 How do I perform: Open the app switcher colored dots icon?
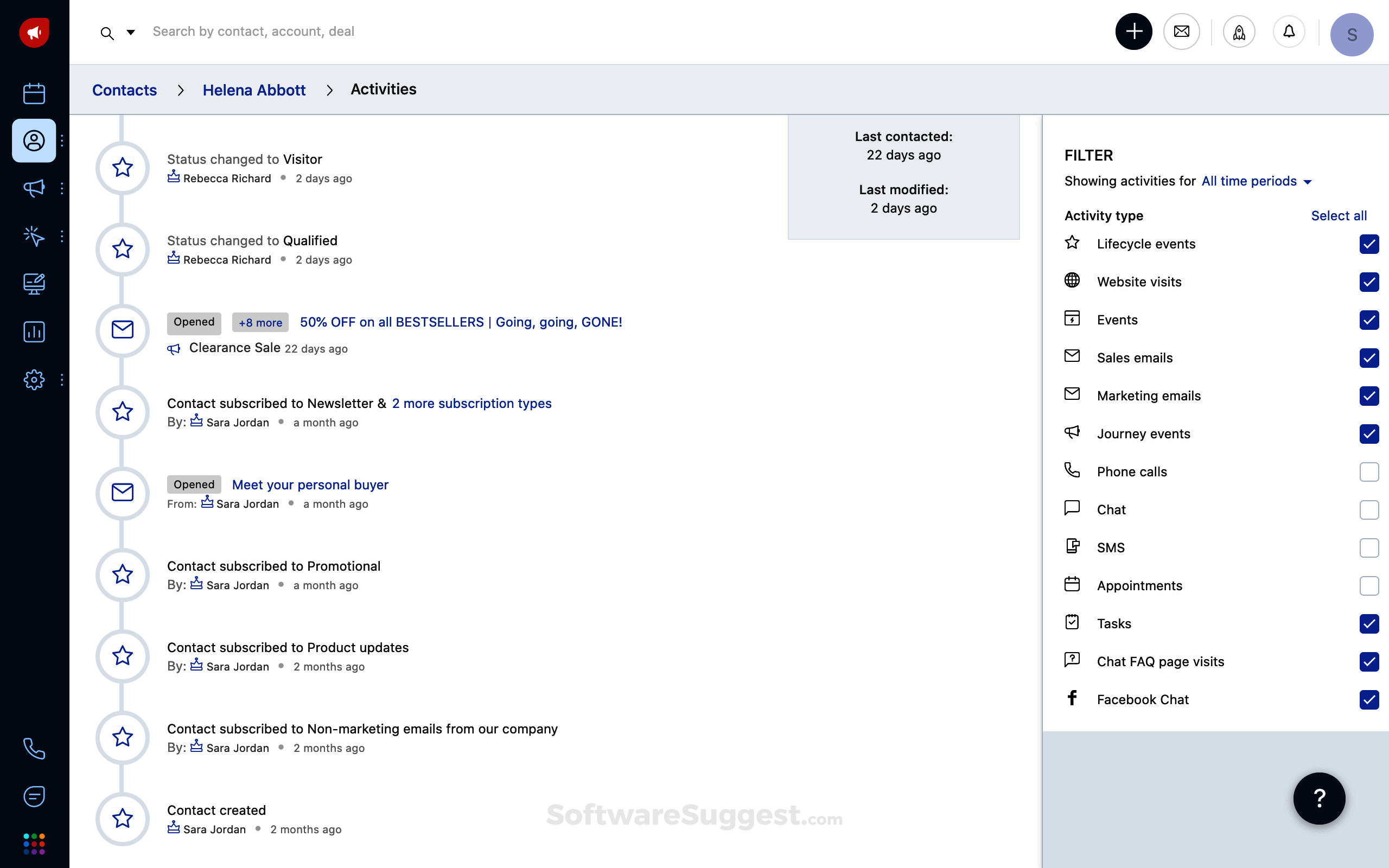pyautogui.click(x=34, y=844)
